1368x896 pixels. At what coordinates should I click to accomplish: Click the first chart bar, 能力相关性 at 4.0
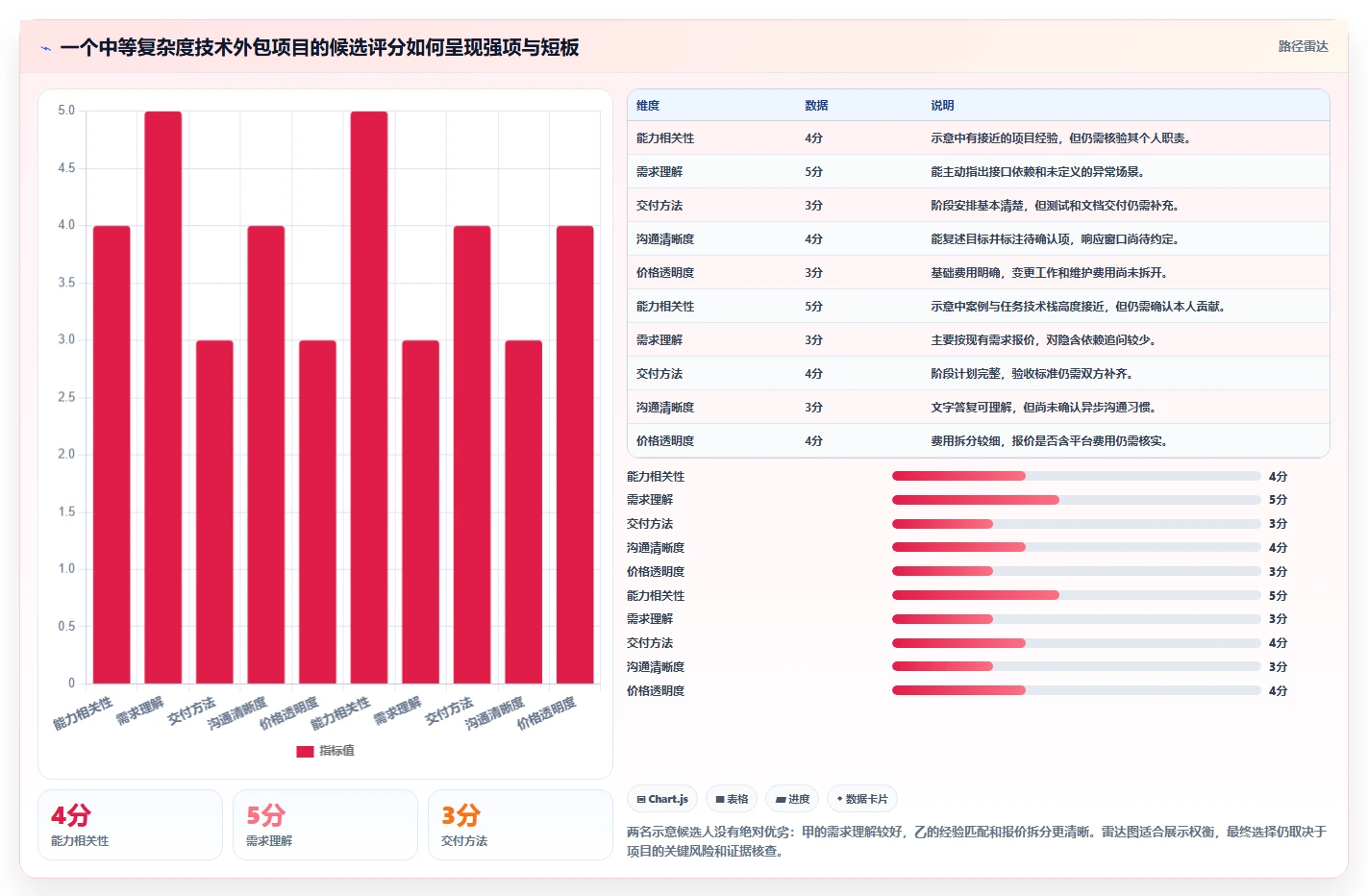click(112, 455)
